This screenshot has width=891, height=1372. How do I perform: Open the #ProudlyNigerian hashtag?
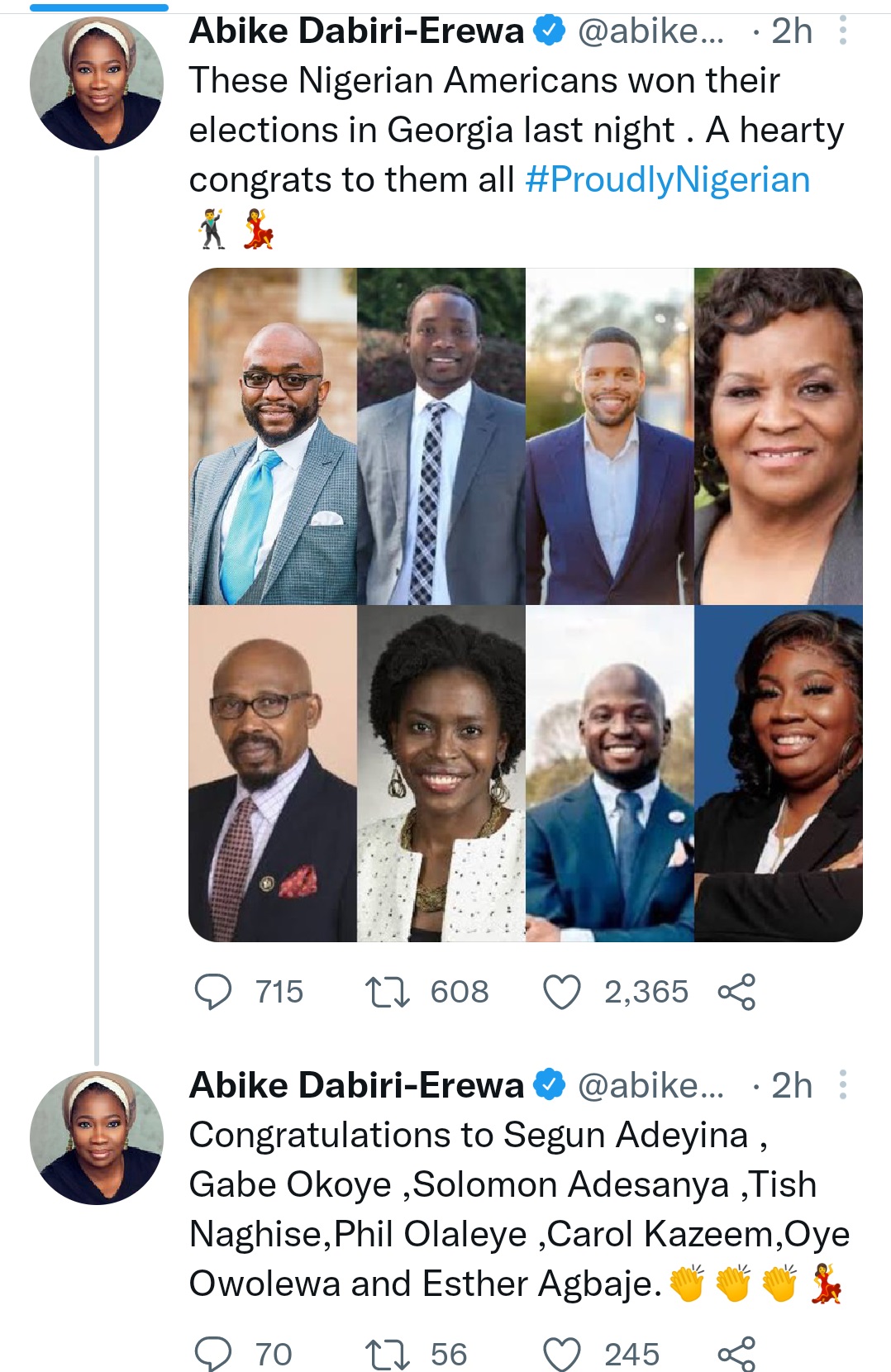[x=667, y=180]
